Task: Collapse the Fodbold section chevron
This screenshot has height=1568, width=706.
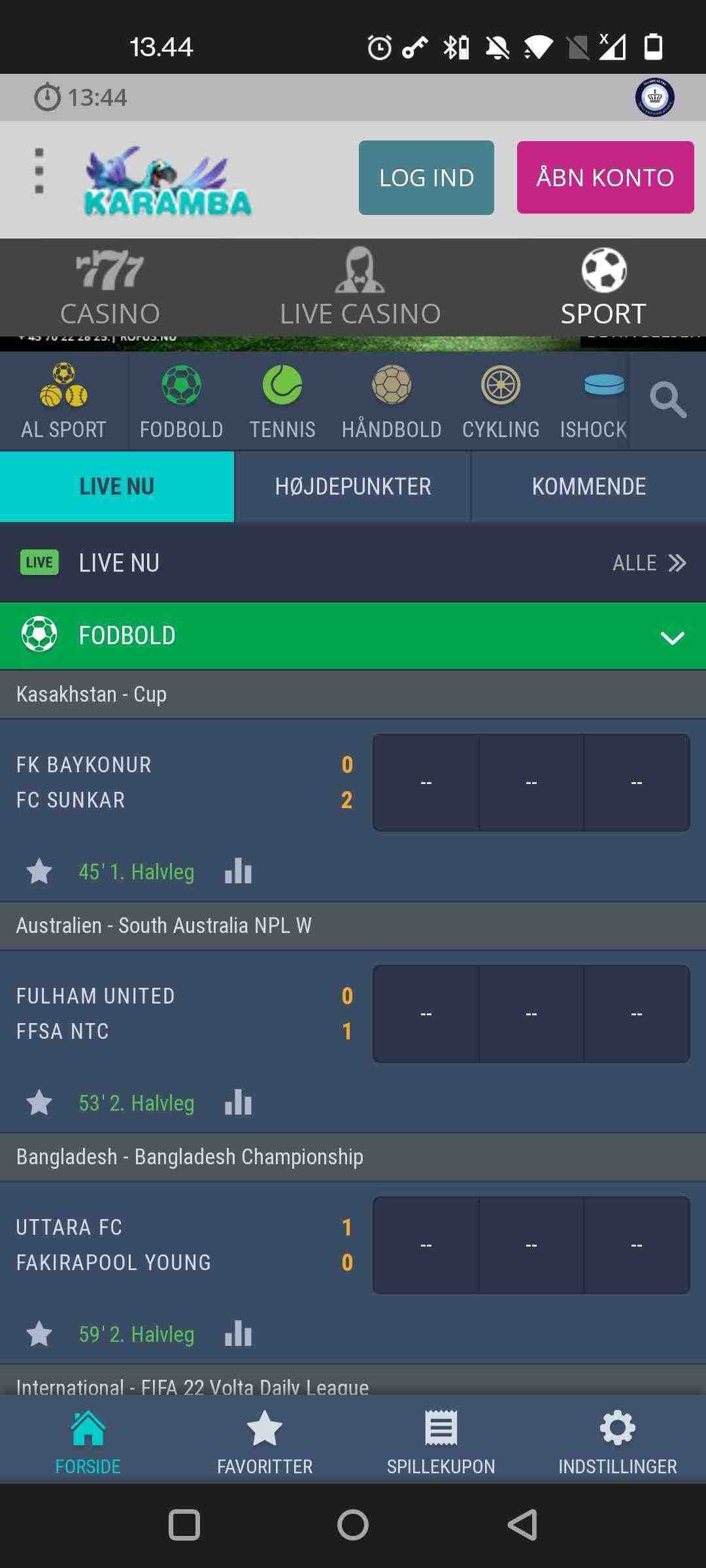Action: pos(672,637)
